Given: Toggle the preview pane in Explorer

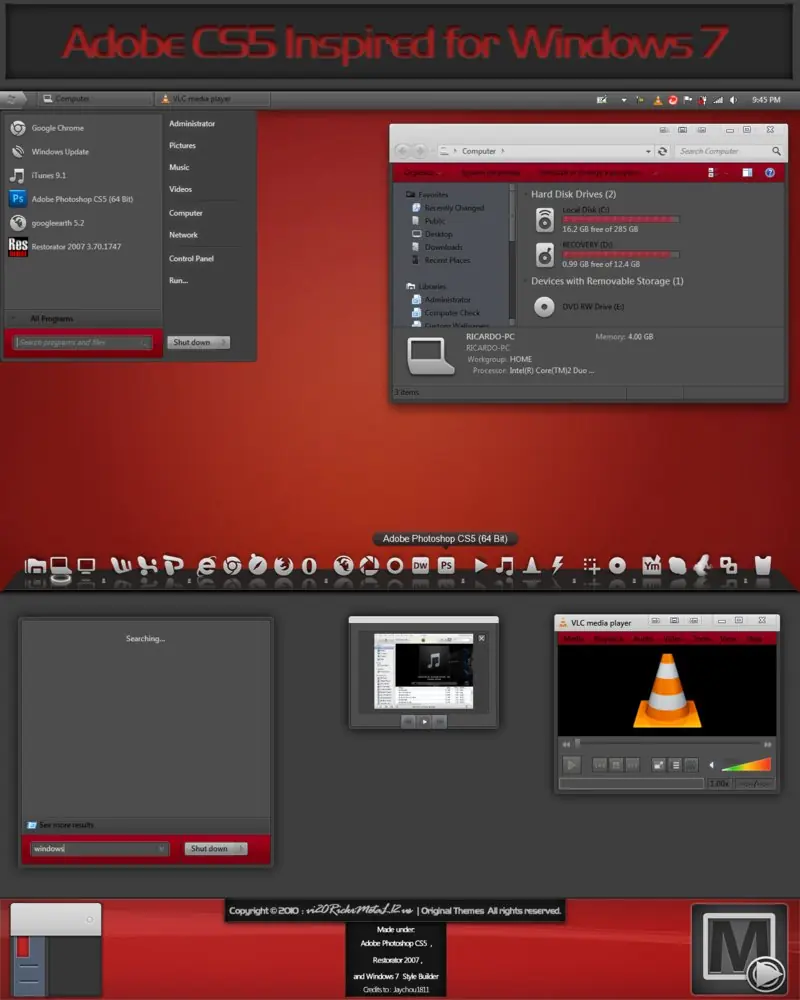Looking at the screenshot, I should tap(746, 173).
